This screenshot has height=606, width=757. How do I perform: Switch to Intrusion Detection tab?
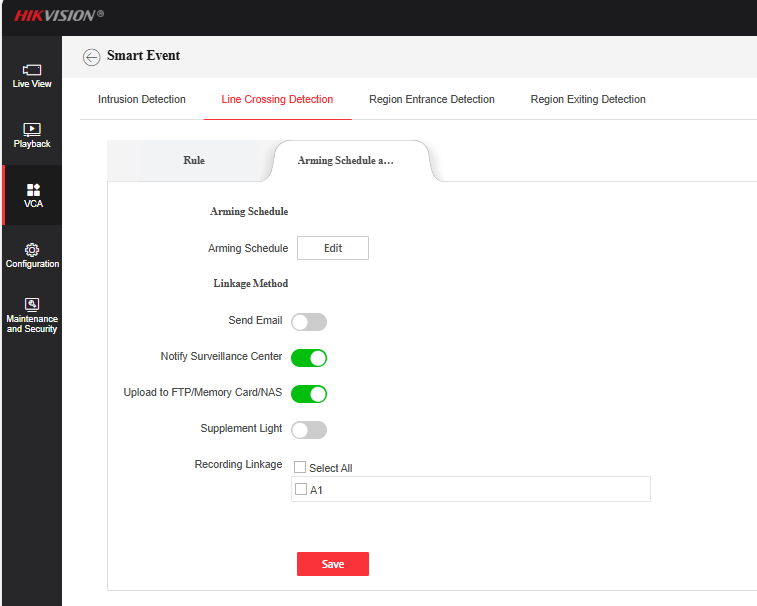(x=142, y=100)
